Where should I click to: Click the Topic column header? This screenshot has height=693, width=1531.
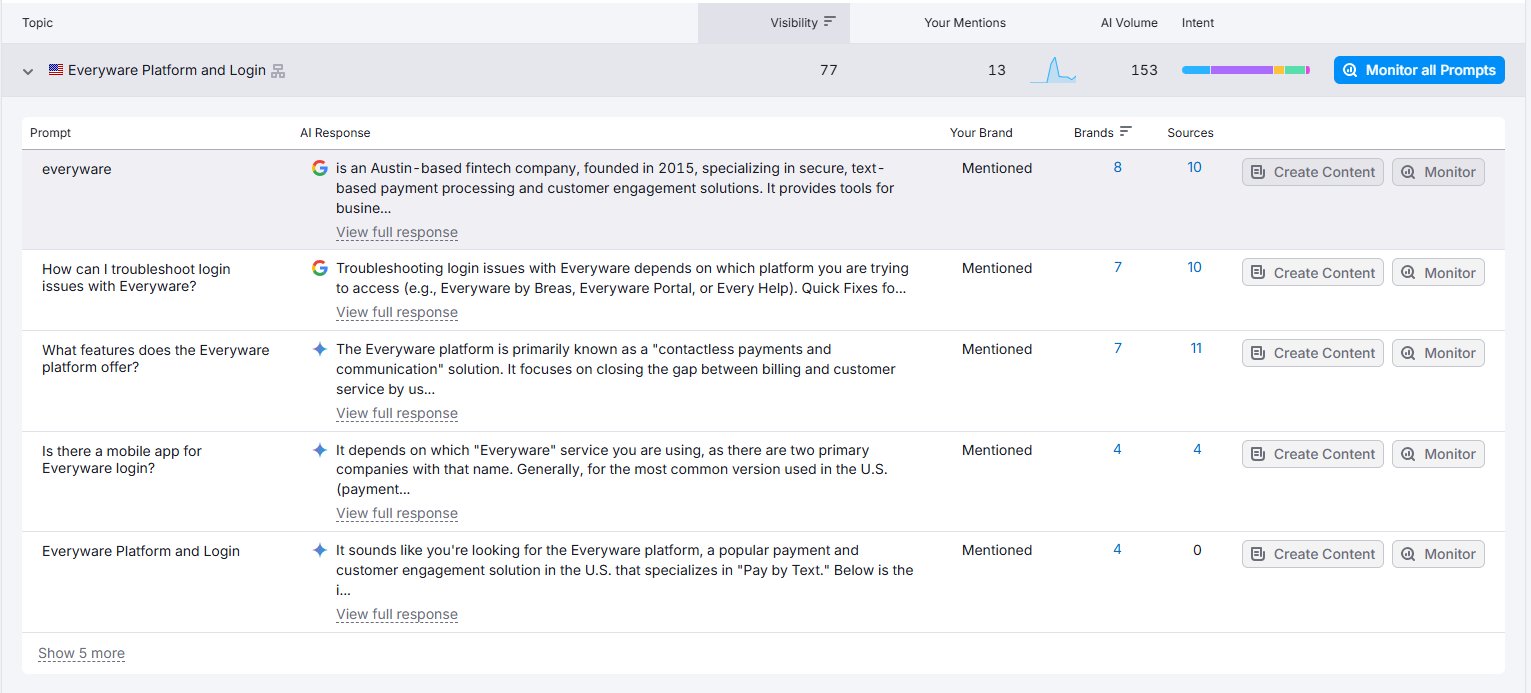click(38, 22)
